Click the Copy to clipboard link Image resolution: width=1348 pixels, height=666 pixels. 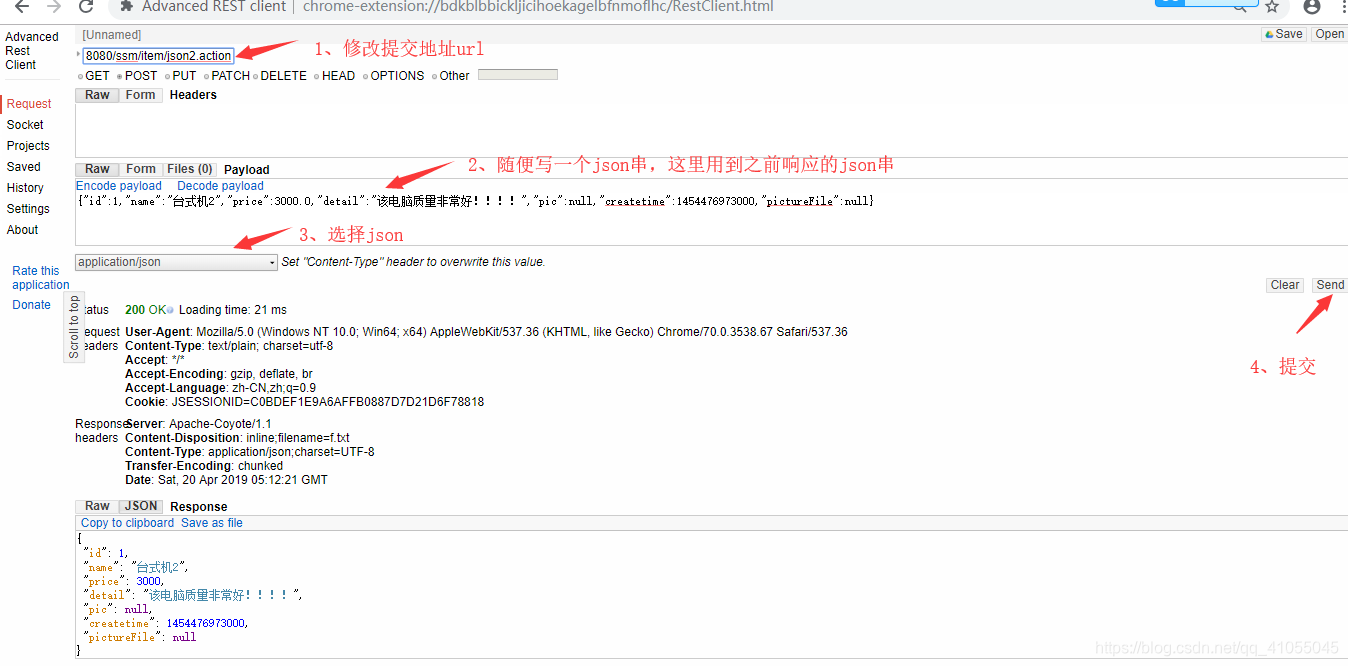click(x=126, y=522)
